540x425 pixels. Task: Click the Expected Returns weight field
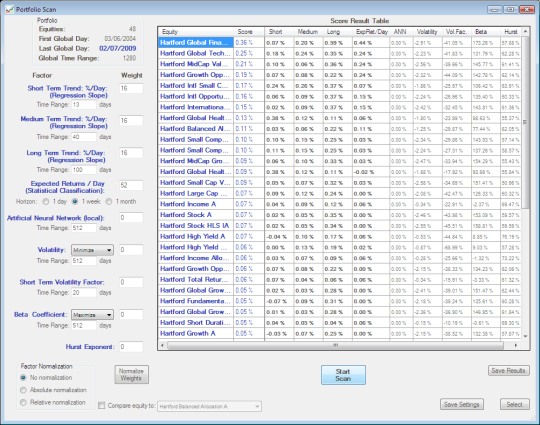coord(131,185)
